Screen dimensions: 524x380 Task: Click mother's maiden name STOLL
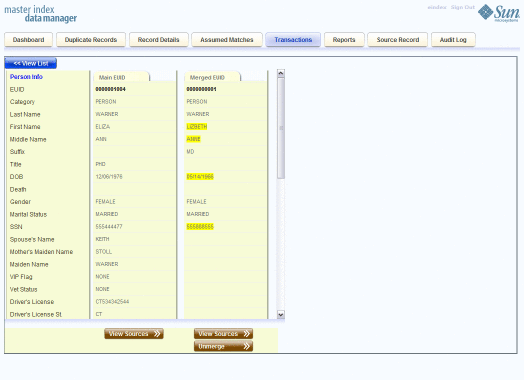point(104,252)
